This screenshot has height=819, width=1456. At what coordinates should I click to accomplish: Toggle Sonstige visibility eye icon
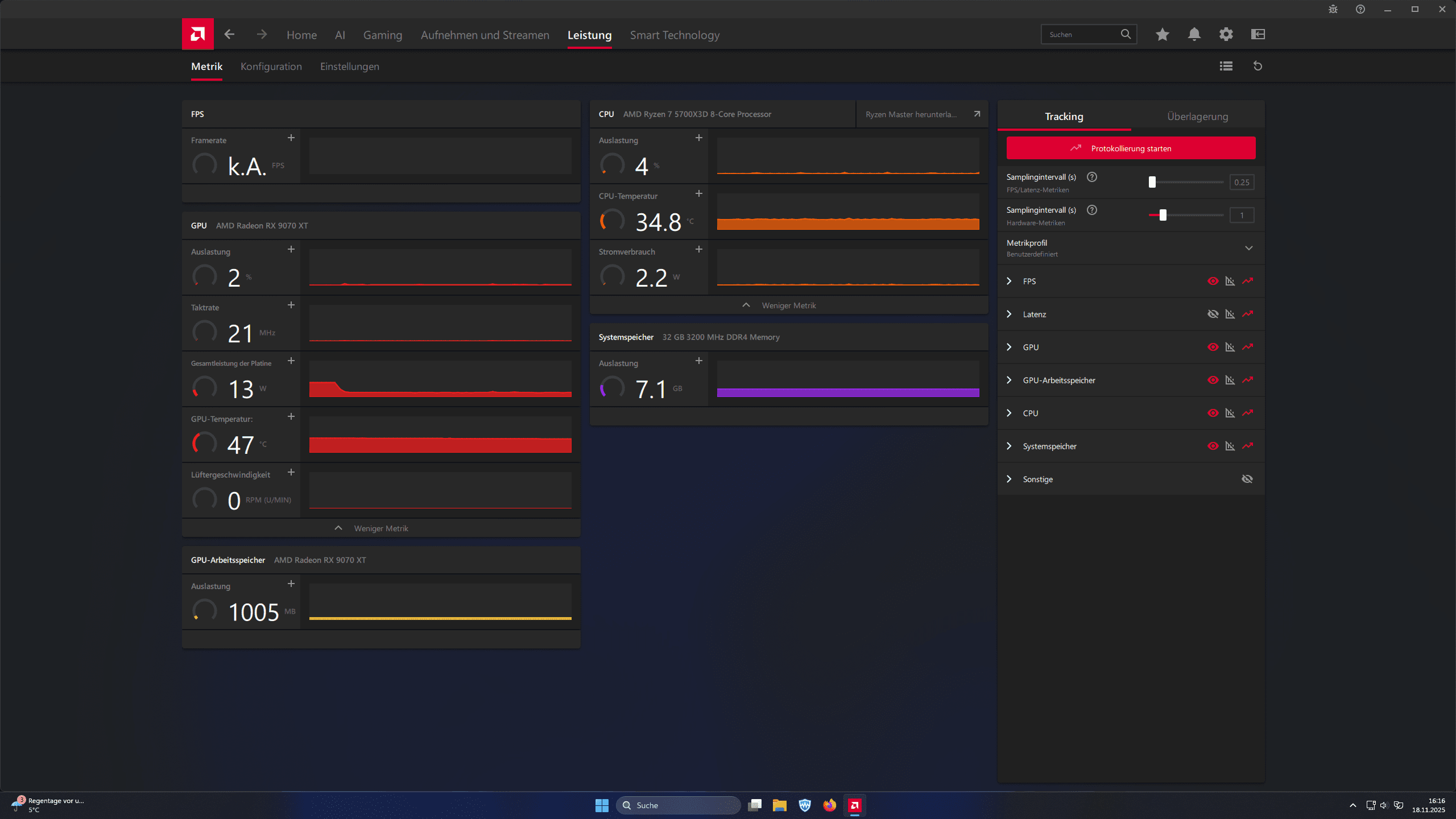click(1247, 479)
